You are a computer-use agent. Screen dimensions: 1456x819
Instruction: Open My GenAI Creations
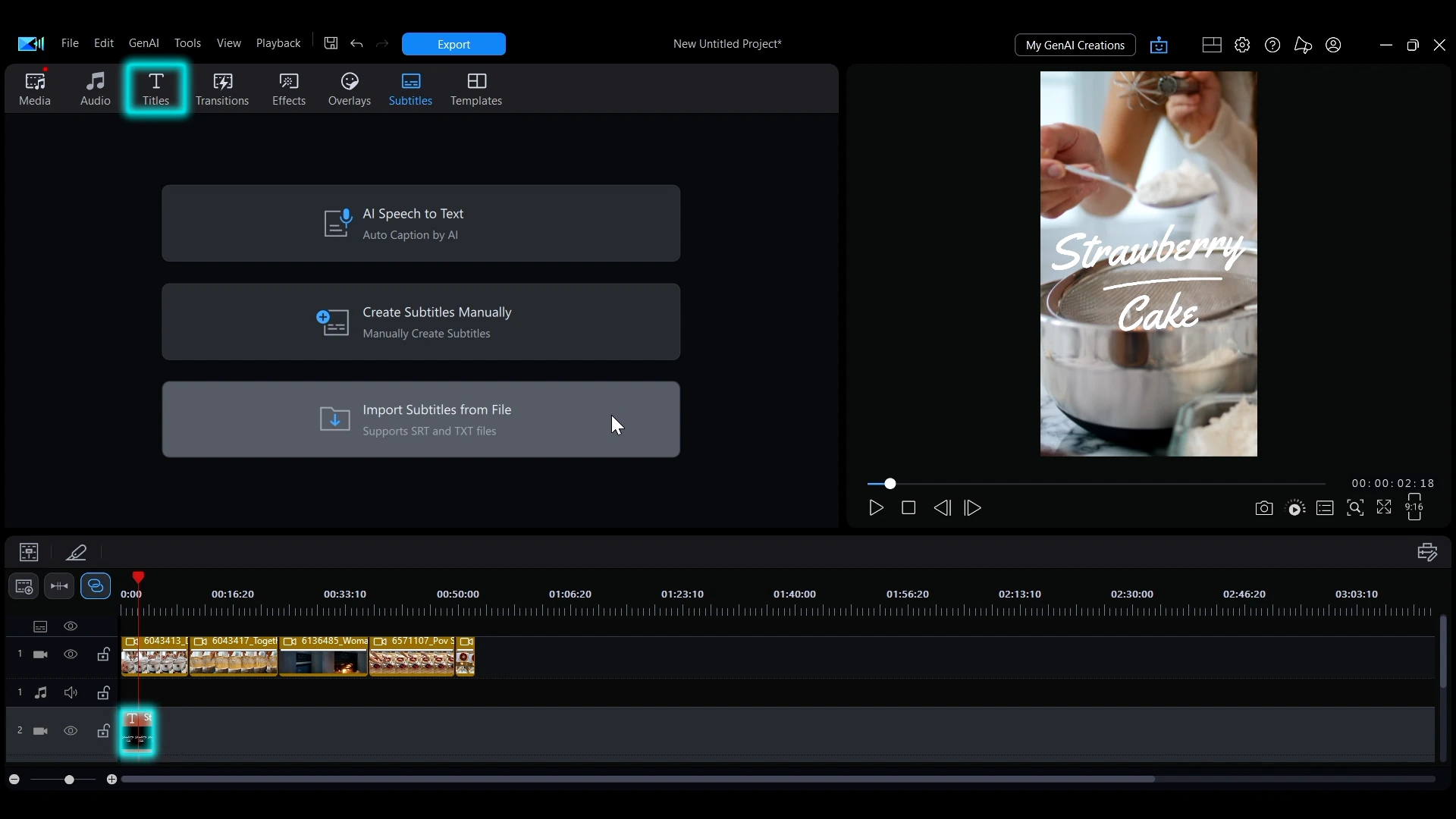pos(1075,45)
